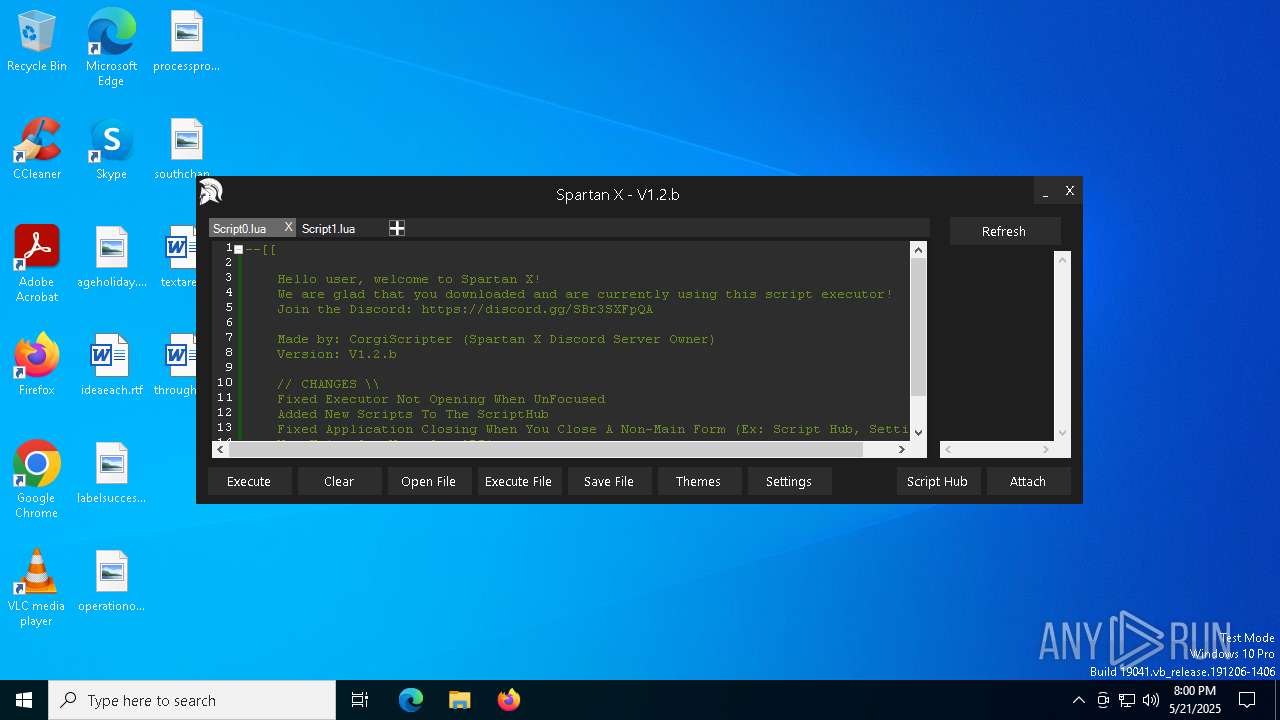Click the 'Made by: CorgiScripter' line

click(496, 339)
